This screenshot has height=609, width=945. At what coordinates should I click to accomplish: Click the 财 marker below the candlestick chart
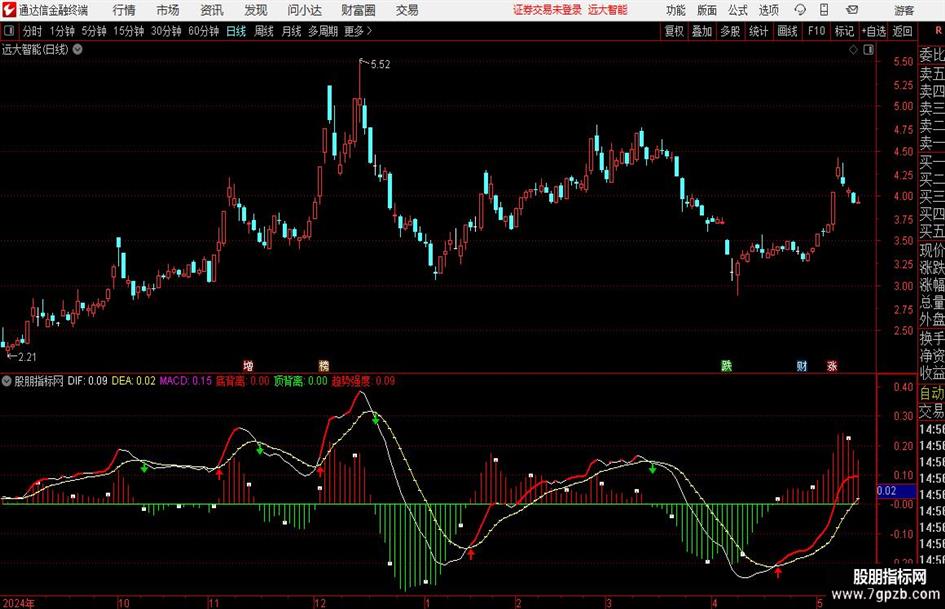(802, 365)
